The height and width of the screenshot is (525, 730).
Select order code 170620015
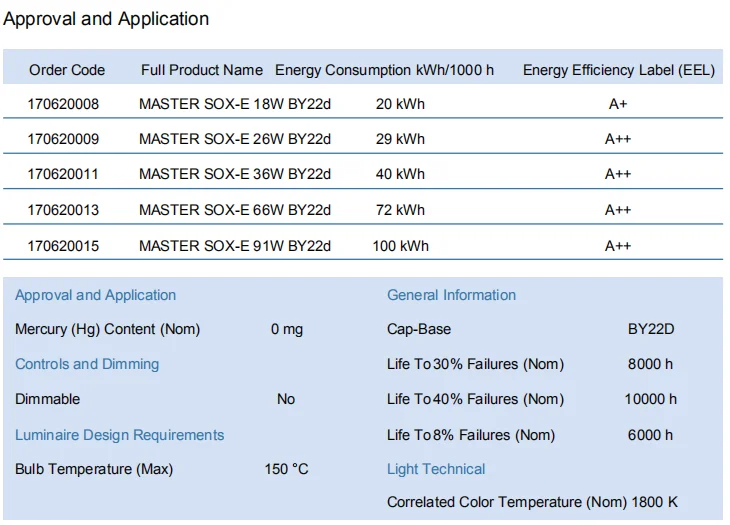(x=63, y=246)
